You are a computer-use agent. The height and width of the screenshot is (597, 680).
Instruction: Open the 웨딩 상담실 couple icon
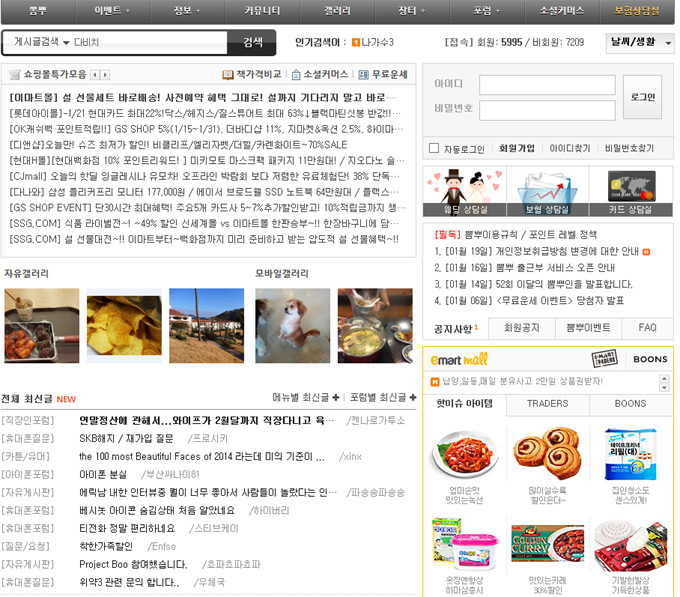pyautogui.click(x=464, y=191)
